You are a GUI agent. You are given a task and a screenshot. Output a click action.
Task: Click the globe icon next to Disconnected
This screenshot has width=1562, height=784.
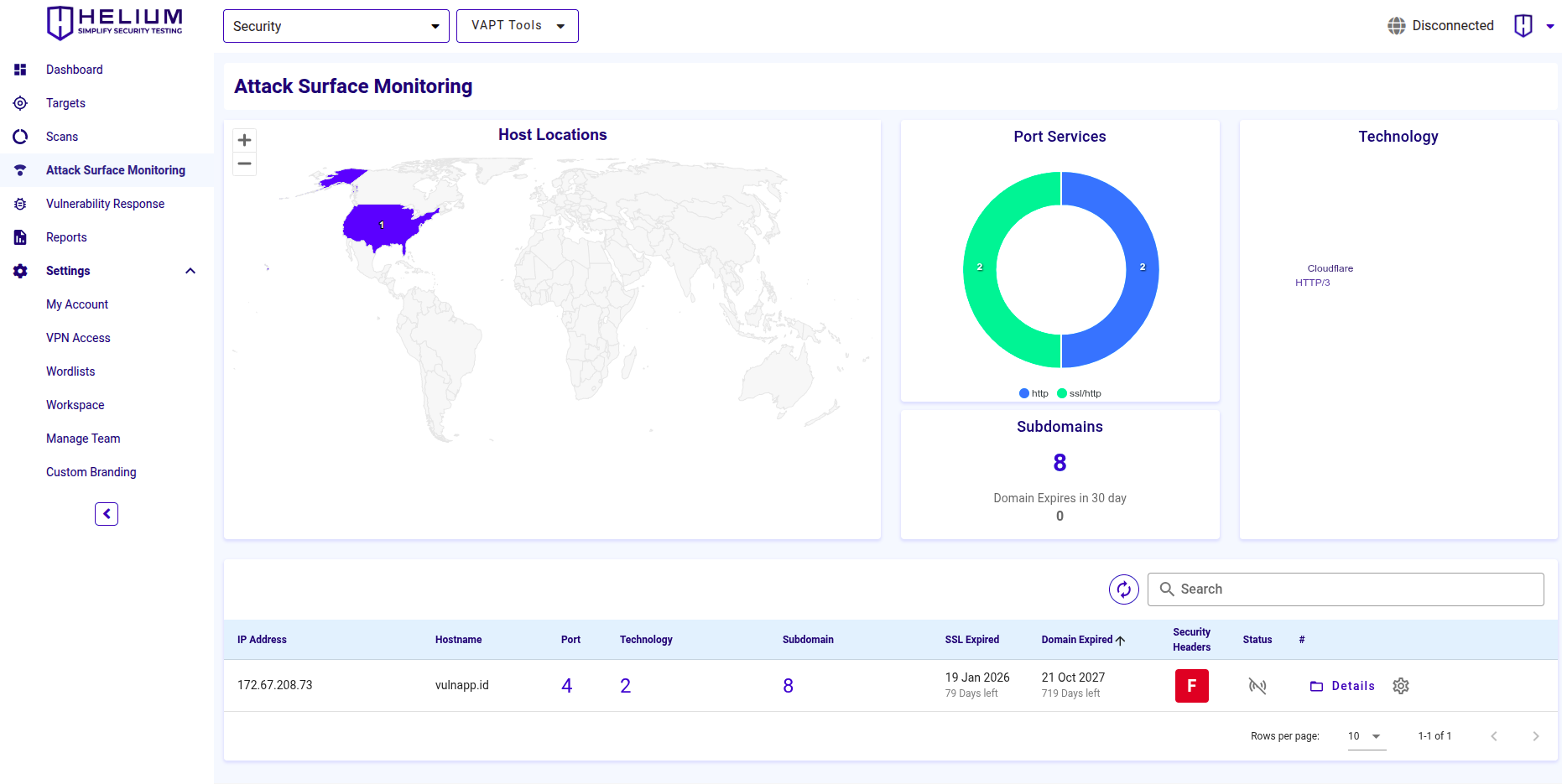(x=1396, y=25)
